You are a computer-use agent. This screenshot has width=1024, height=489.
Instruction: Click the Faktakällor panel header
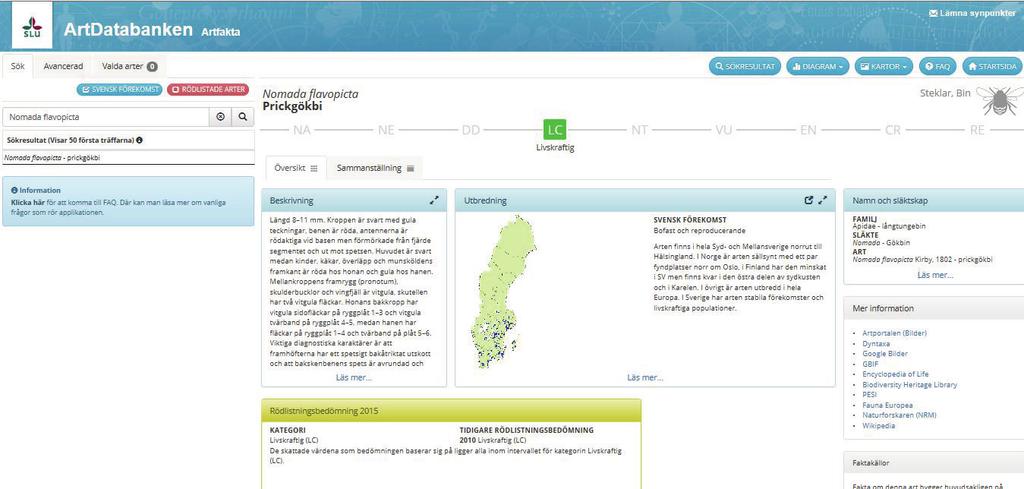coord(933,462)
